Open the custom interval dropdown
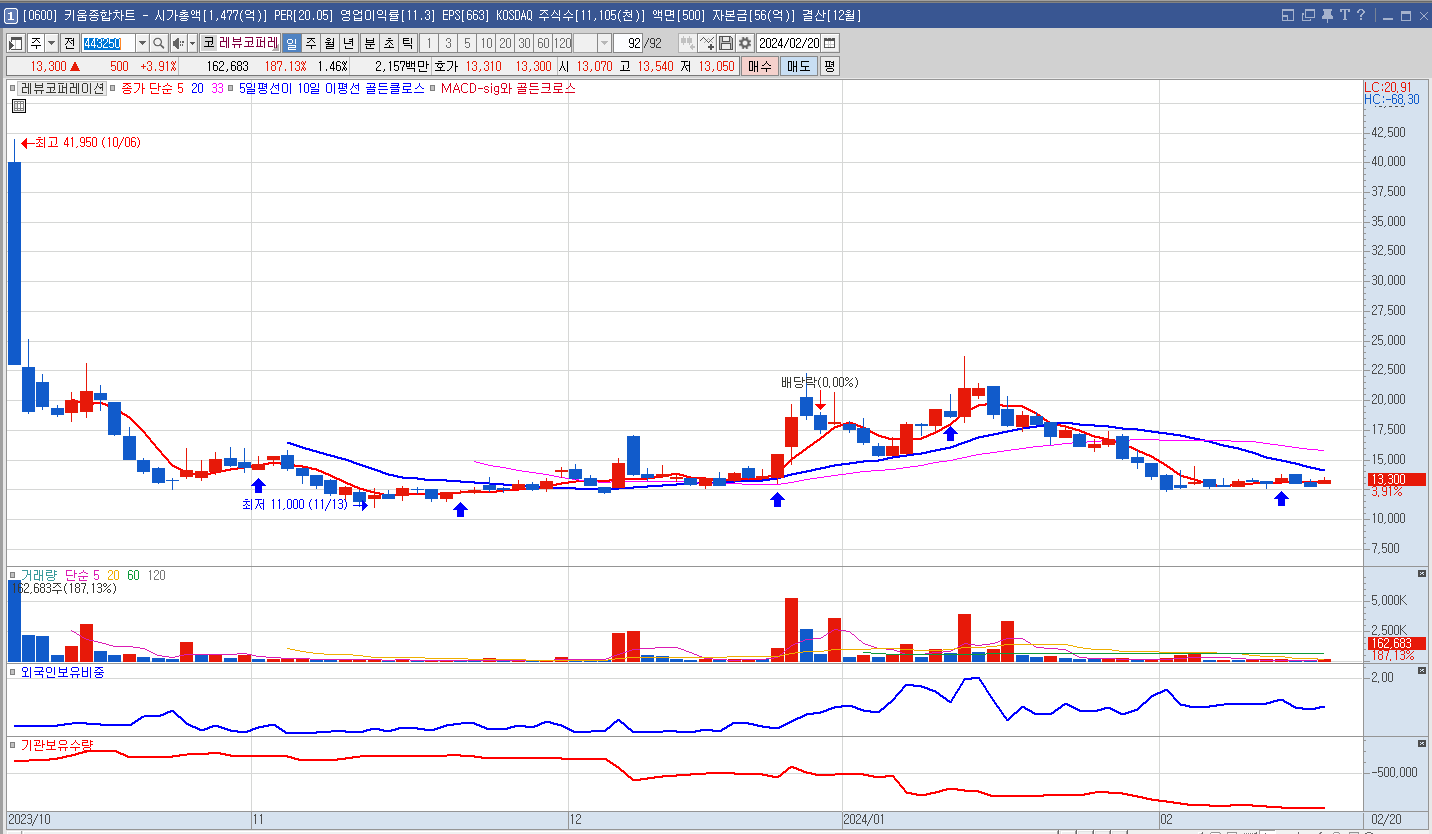The width and height of the screenshot is (1432, 834). point(604,43)
